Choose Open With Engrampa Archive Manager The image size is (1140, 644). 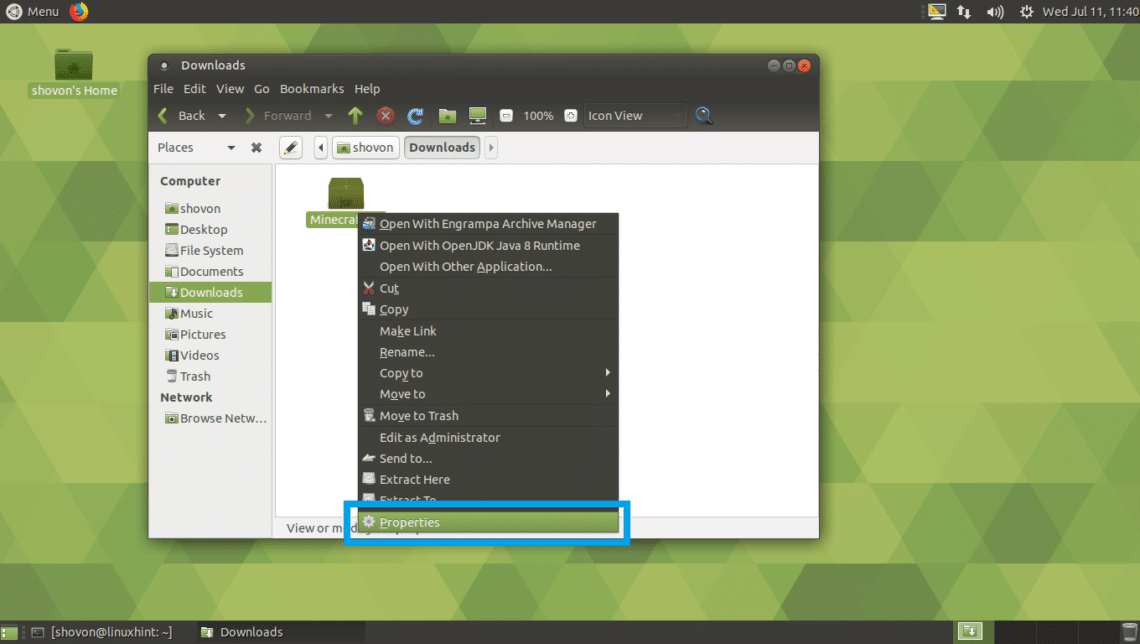488,224
